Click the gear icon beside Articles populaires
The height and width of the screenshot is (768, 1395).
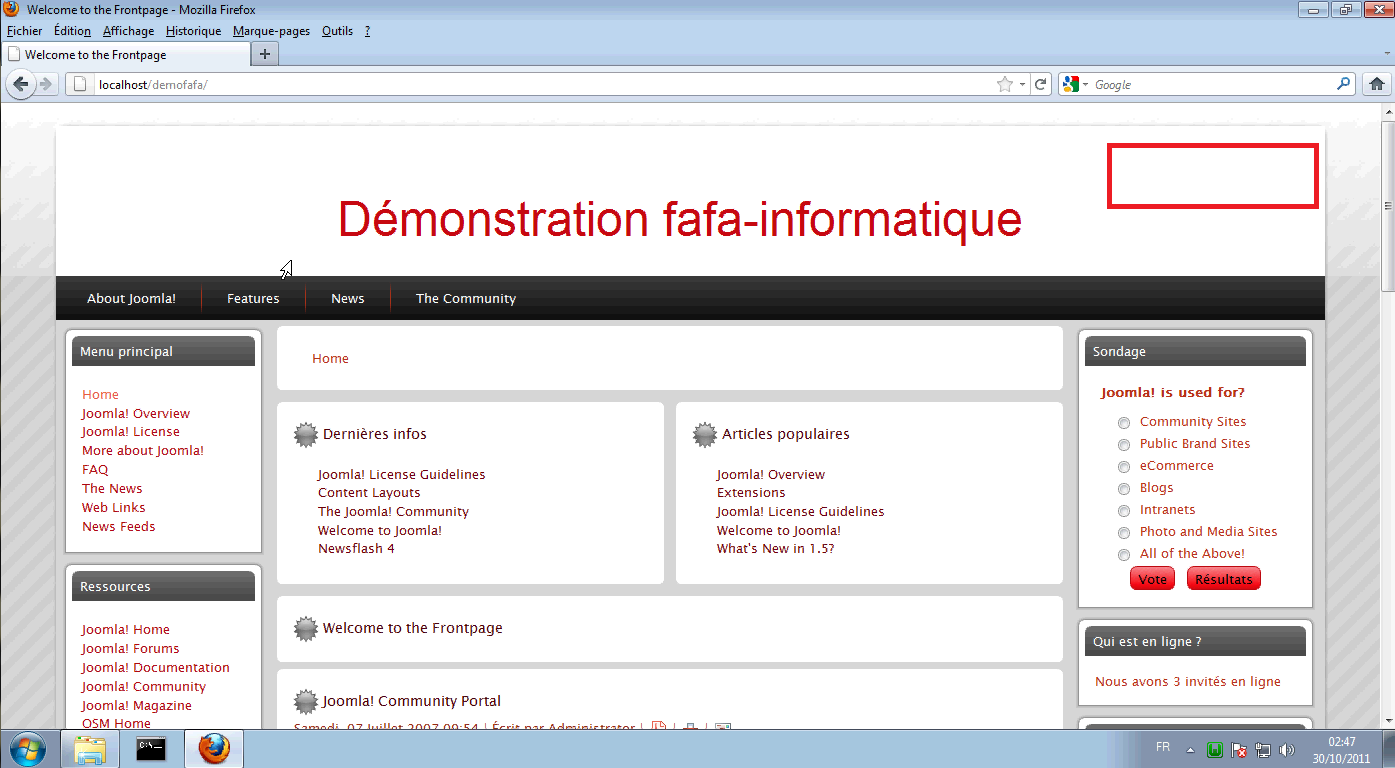[x=705, y=434]
